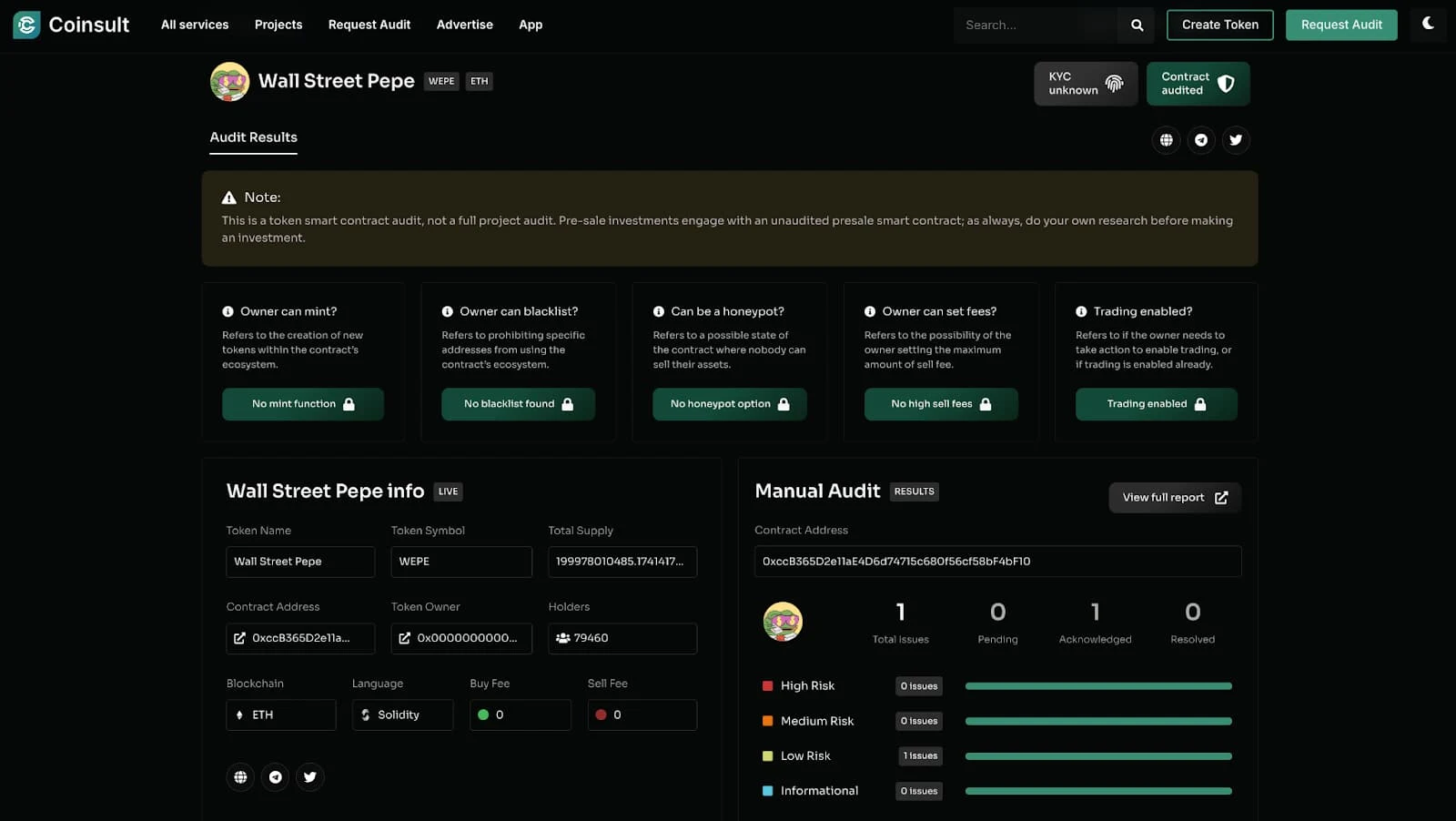The image size is (1456, 821).
Task: Click the red Sell Fee indicator dot
Action: click(601, 715)
